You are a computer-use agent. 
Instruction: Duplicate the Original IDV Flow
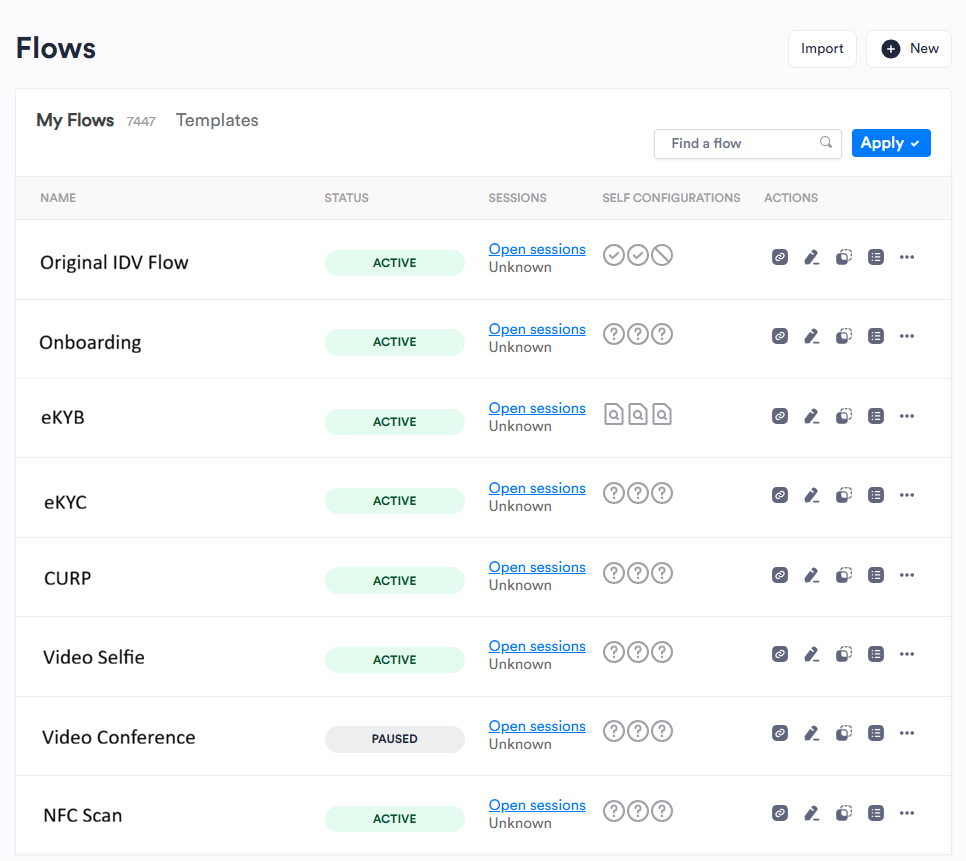click(844, 257)
